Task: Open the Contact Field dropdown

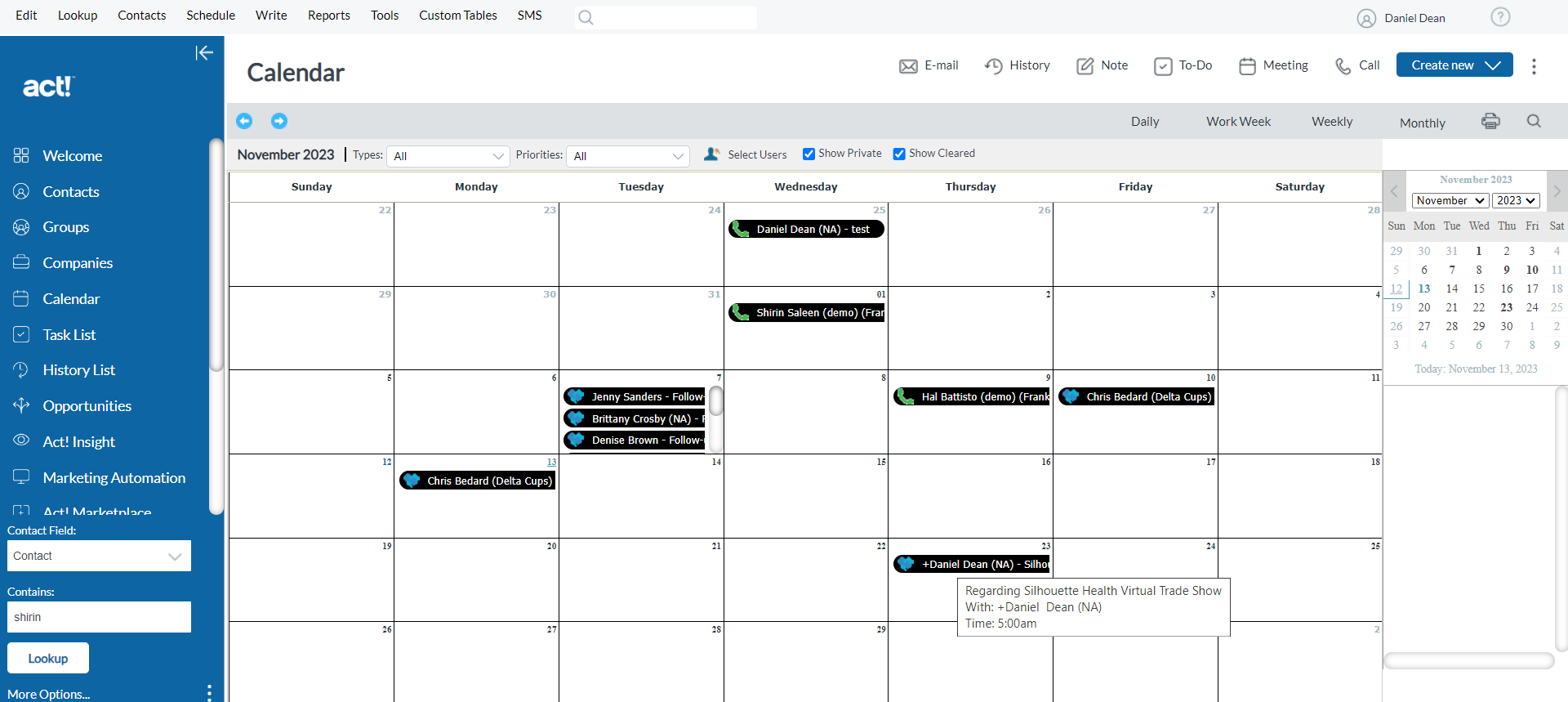Action: (99, 556)
